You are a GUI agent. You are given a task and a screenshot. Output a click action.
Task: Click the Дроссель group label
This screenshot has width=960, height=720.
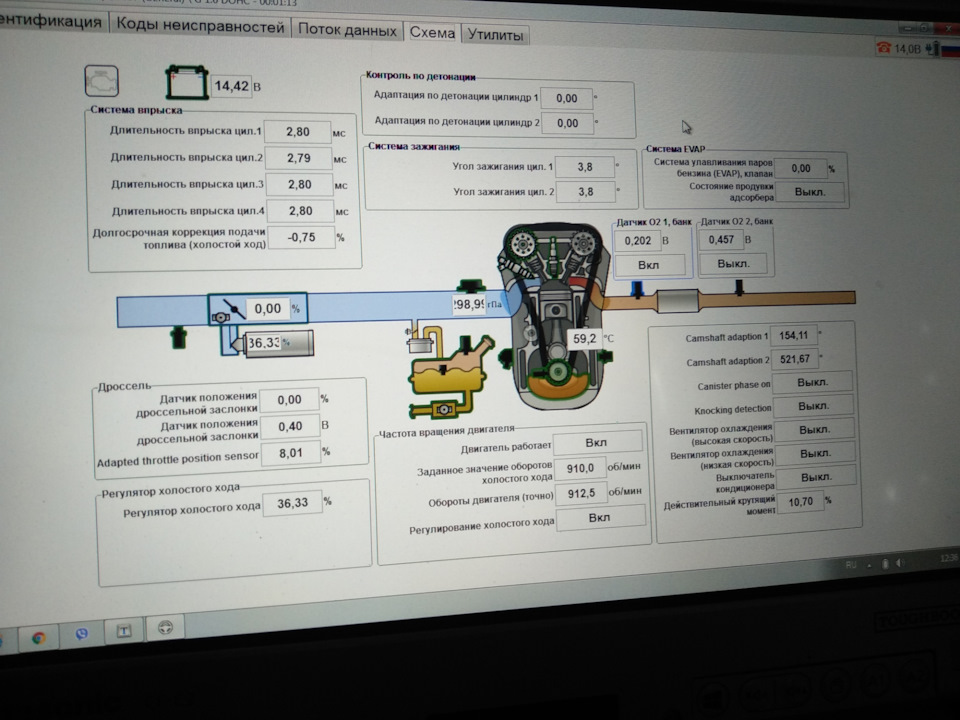click(124, 386)
